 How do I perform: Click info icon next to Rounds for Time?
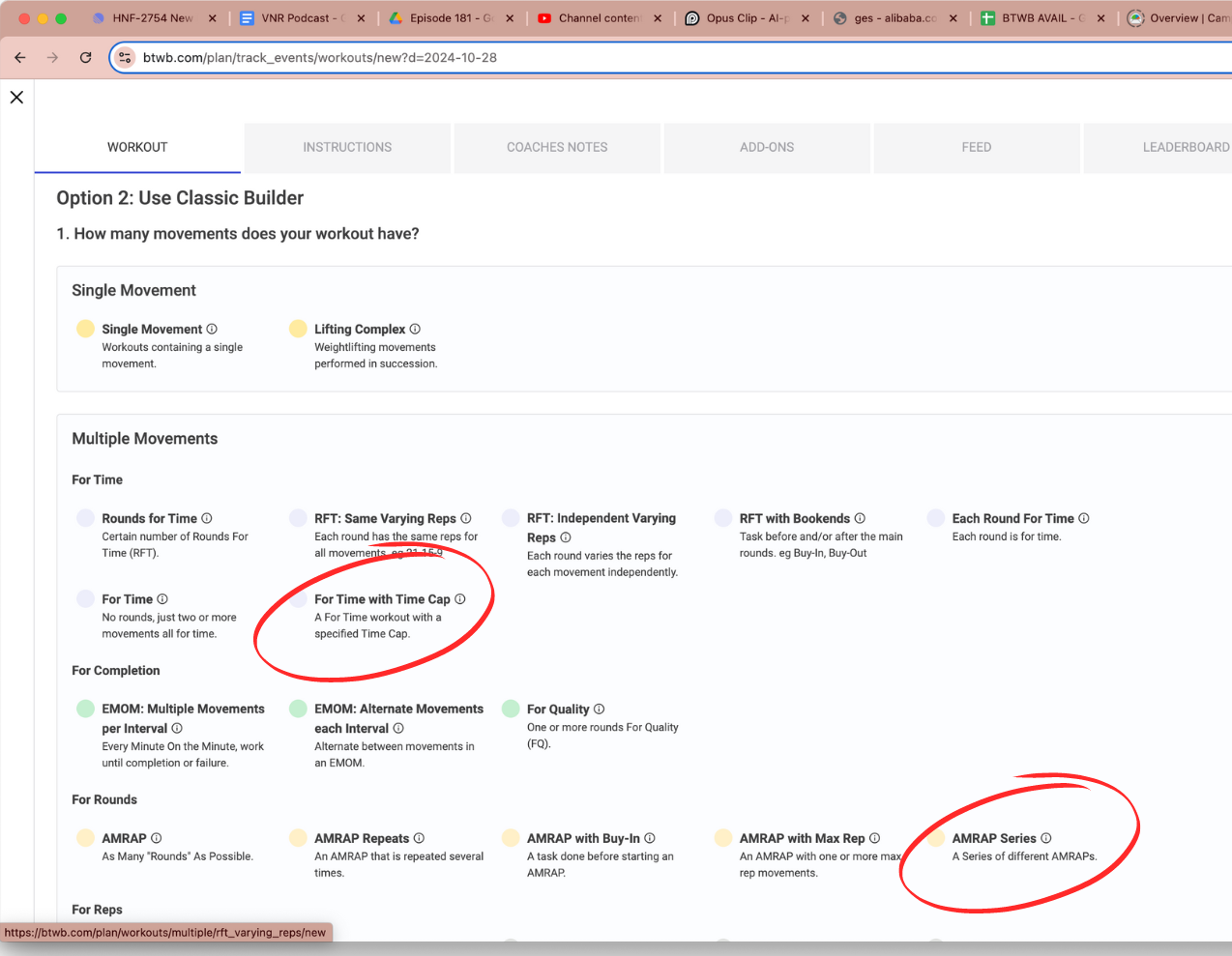[207, 518]
